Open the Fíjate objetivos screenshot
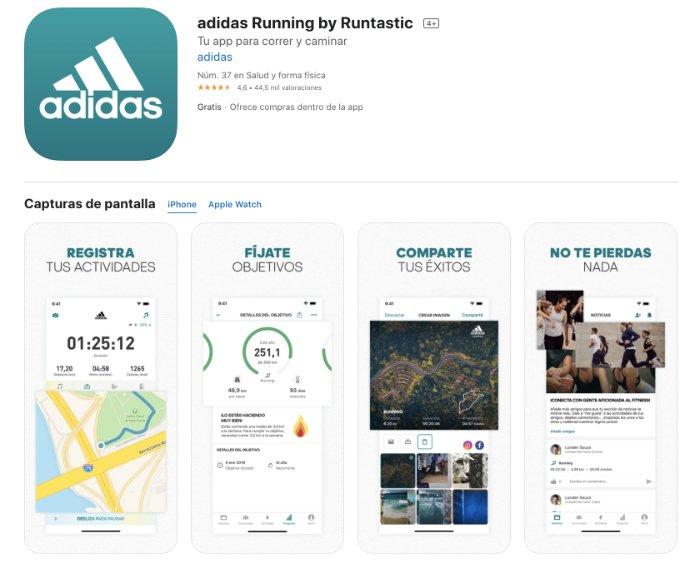Viewport: 700px width, 568px height. [x=267, y=388]
